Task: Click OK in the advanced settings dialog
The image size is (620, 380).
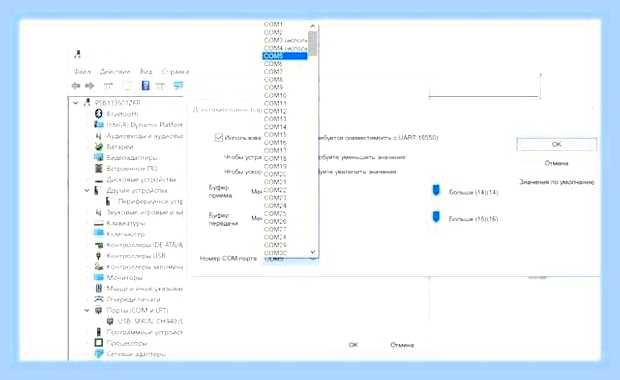Action: click(x=556, y=144)
